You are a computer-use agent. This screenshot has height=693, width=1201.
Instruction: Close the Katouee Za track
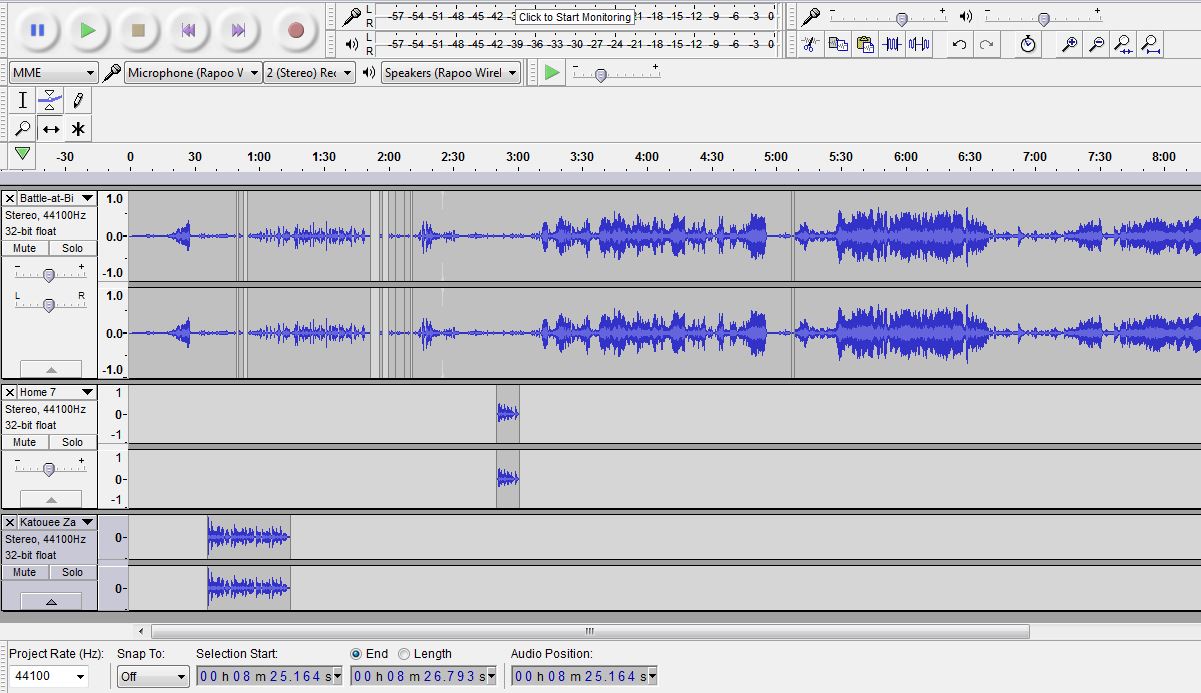(9, 521)
